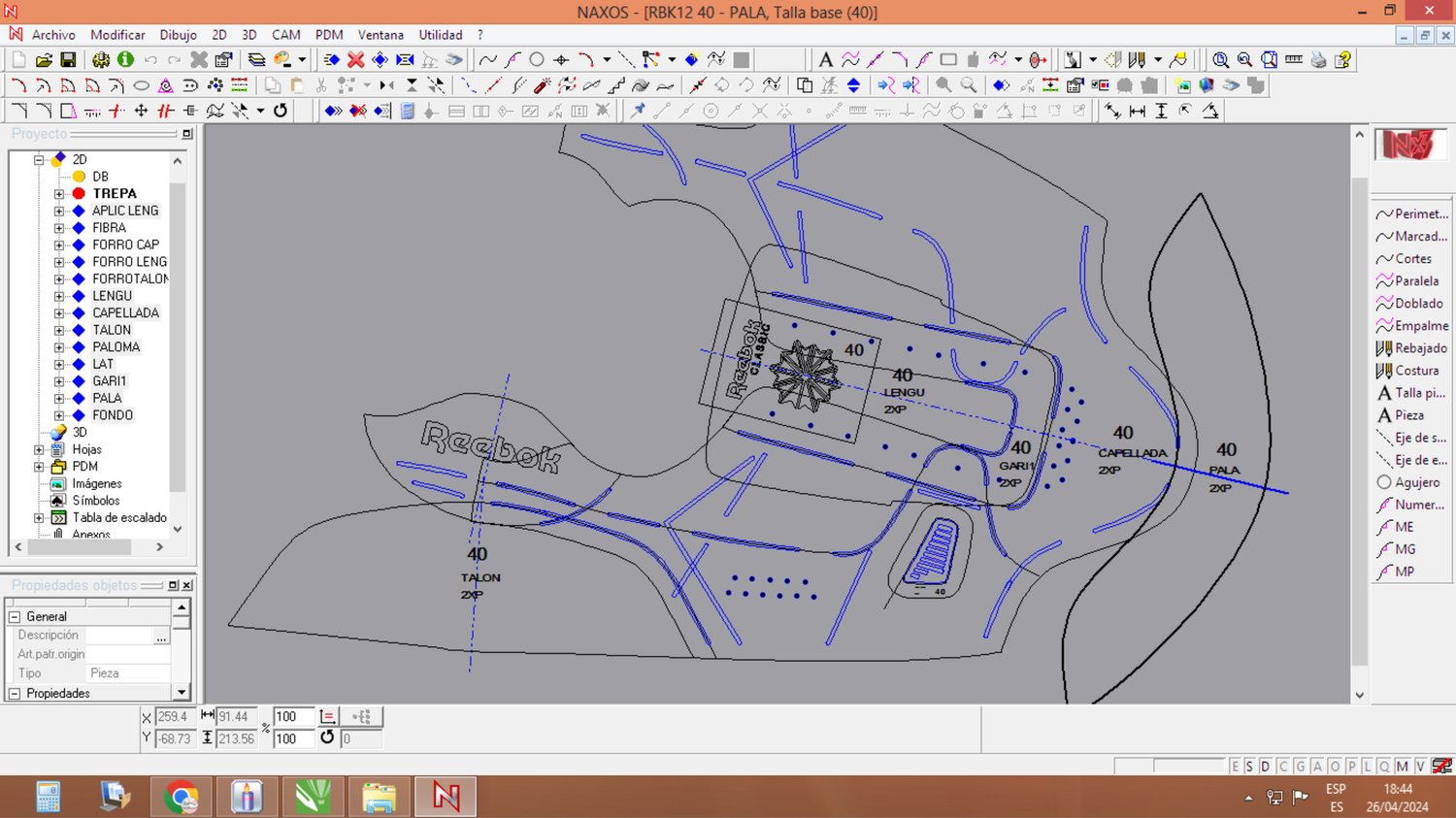1456x818 pixels.
Task: Click the blue up-down arrows icon
Action: coord(854,85)
